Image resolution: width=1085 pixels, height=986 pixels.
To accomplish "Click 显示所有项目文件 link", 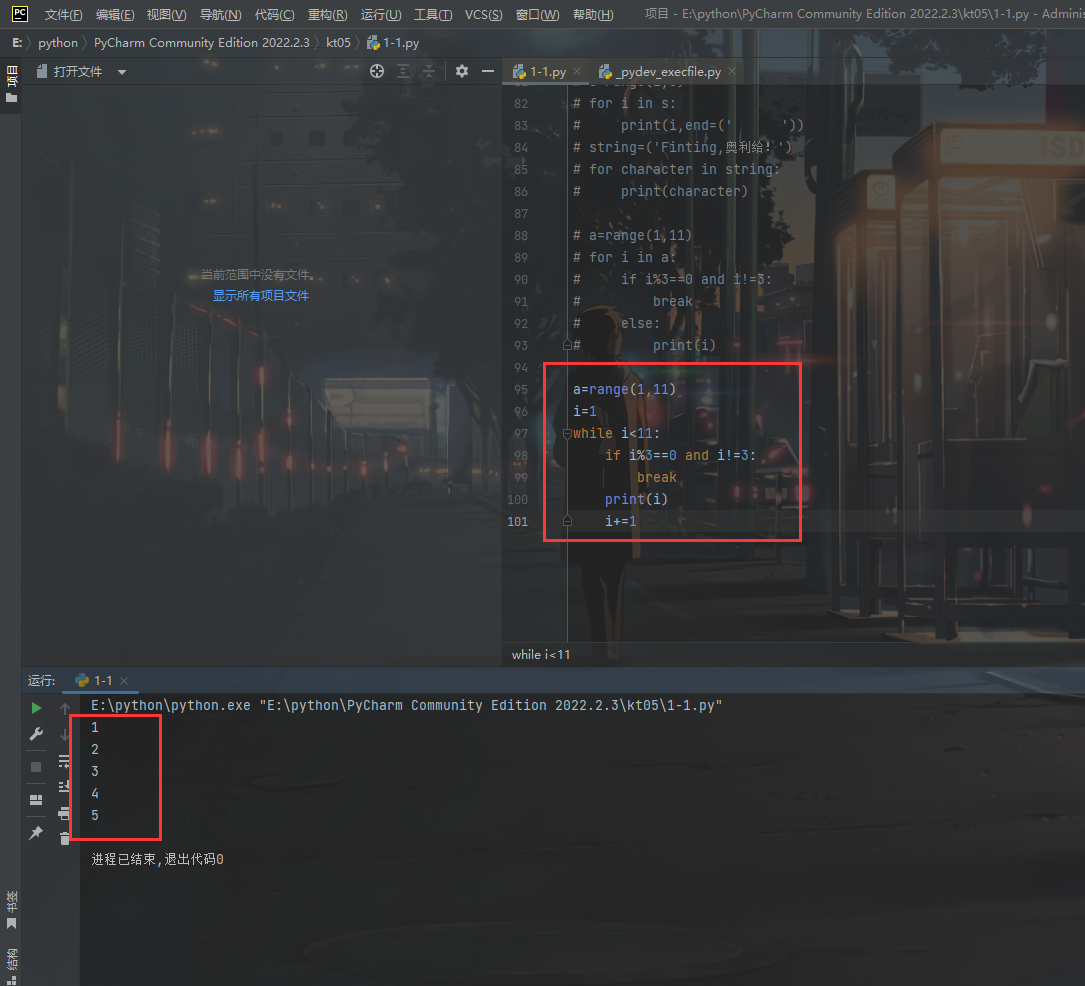I will (x=261, y=295).
